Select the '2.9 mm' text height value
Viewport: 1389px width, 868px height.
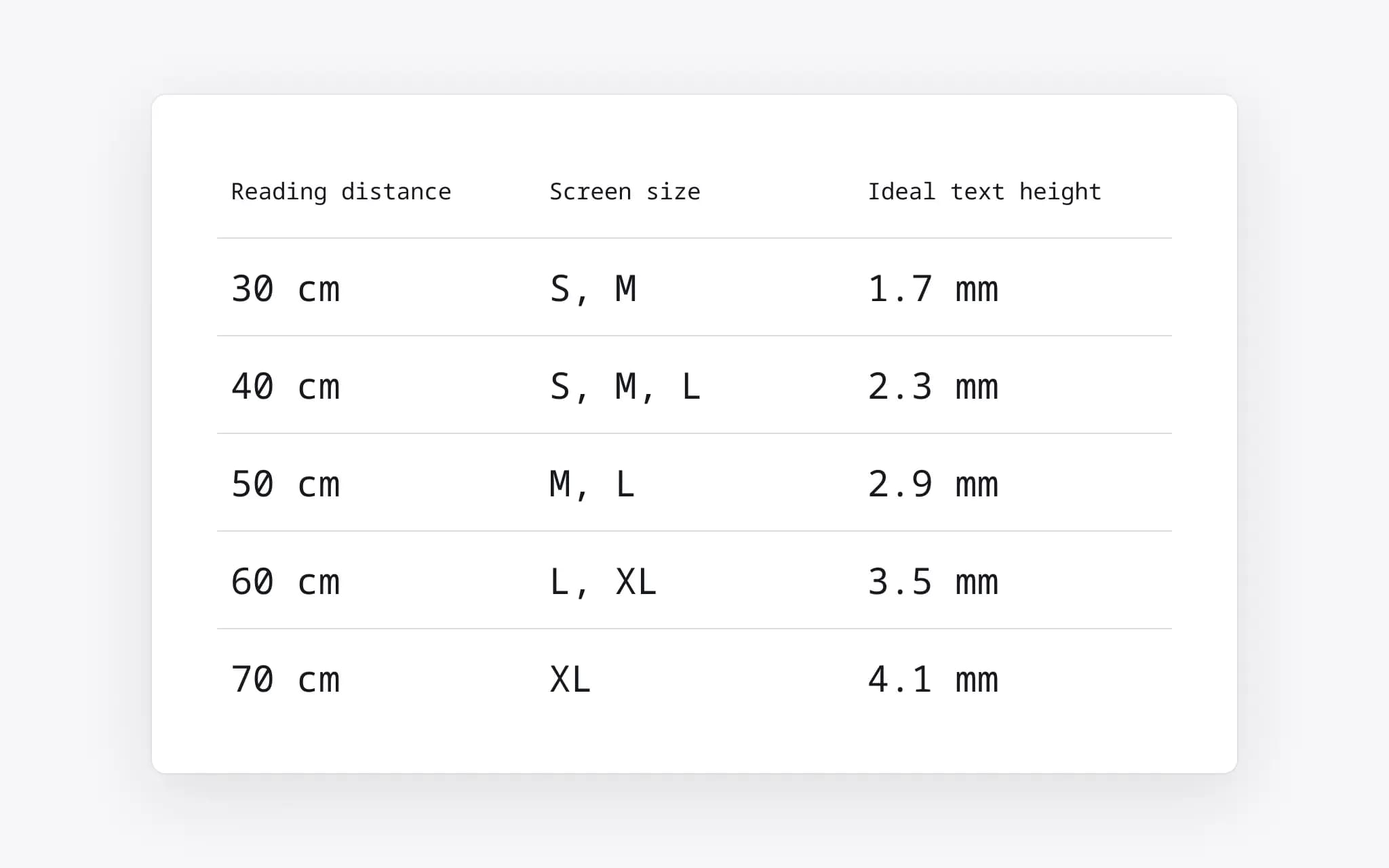click(933, 484)
